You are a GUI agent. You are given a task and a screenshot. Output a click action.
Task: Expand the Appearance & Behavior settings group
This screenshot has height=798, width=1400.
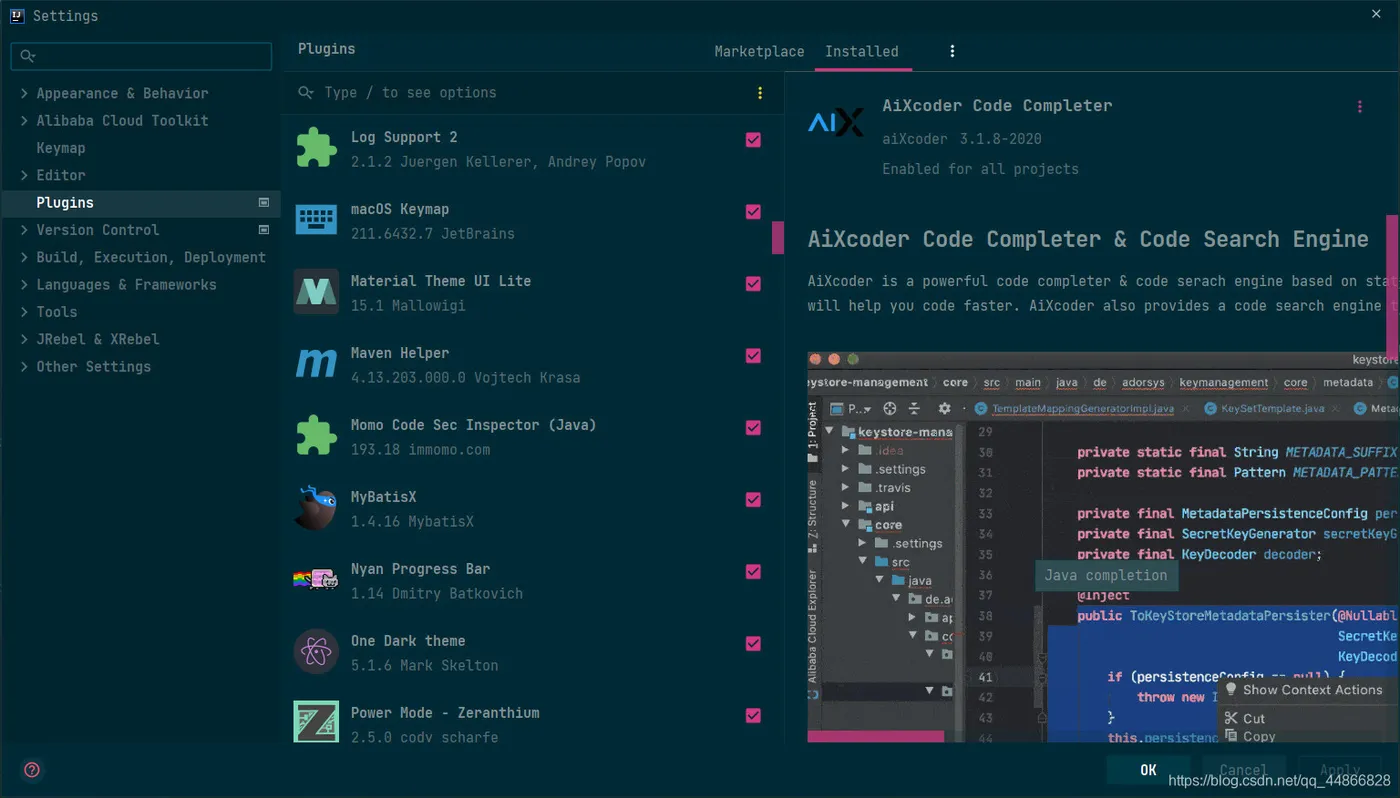(x=24, y=93)
